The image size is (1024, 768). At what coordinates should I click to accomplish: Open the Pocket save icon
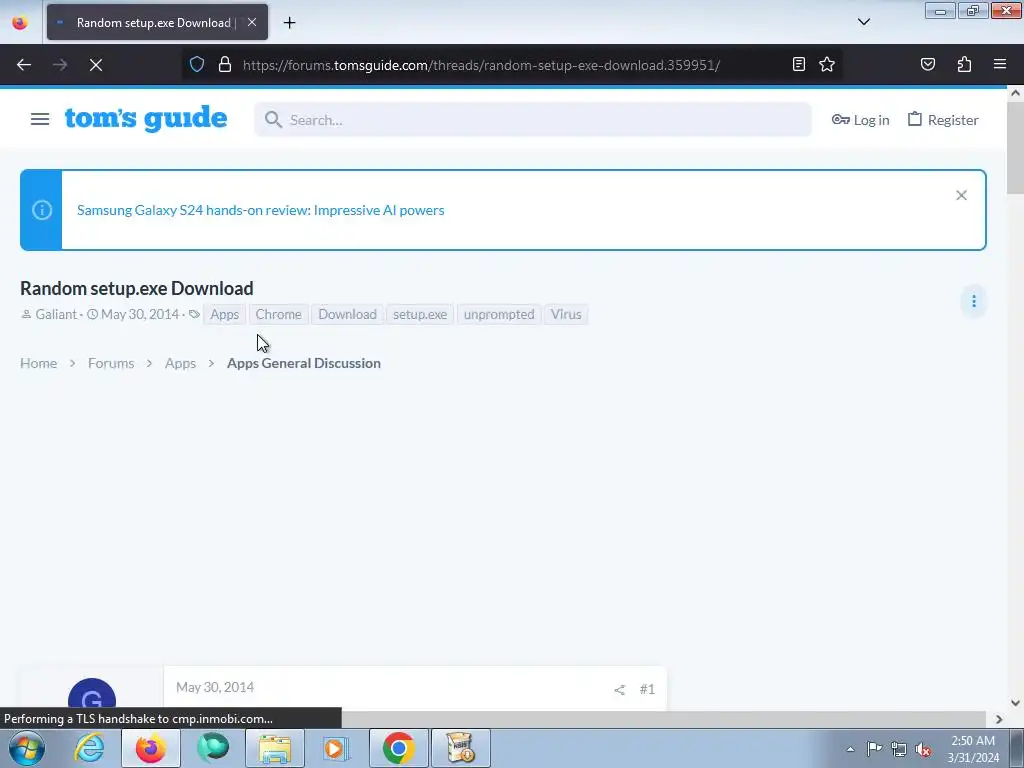(x=928, y=64)
